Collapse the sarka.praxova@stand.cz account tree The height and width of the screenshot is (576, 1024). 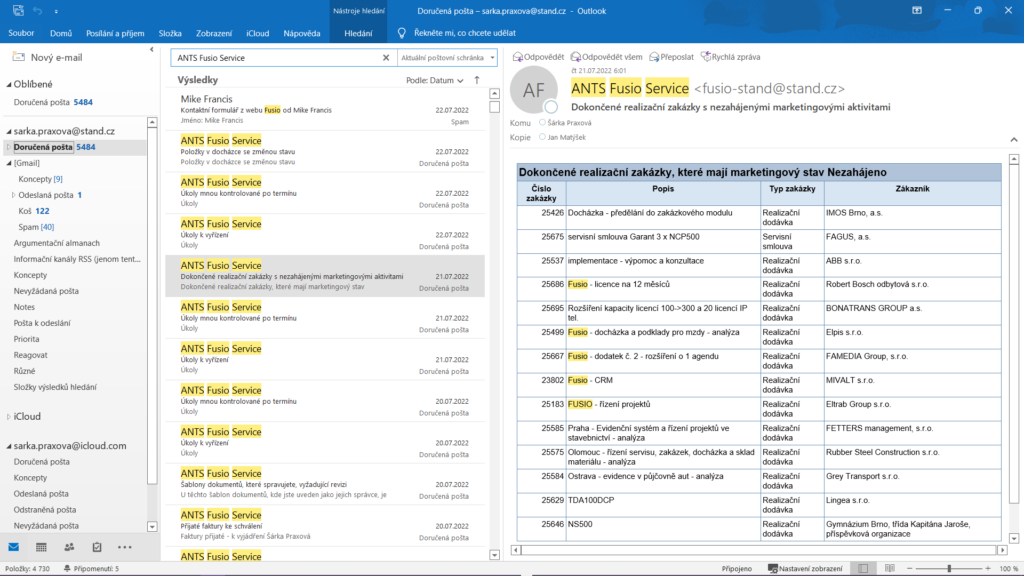(8, 131)
